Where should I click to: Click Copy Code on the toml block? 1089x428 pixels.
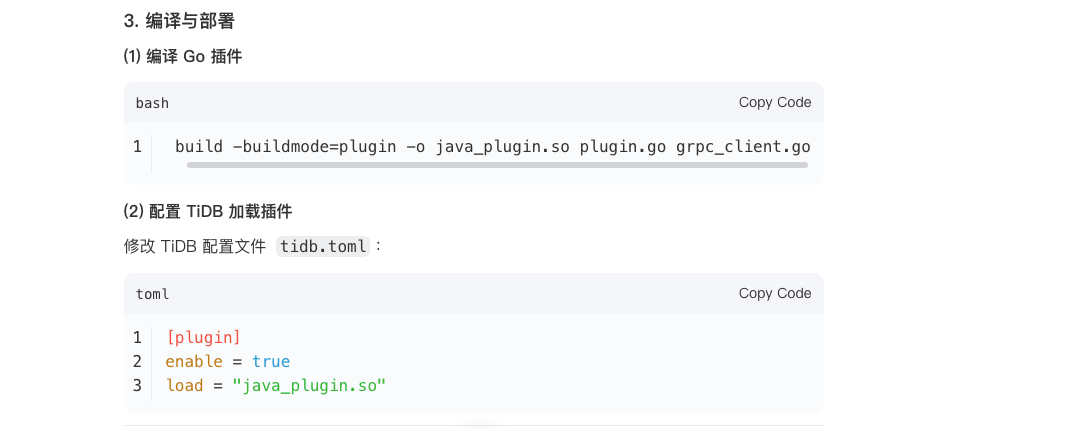coord(774,293)
